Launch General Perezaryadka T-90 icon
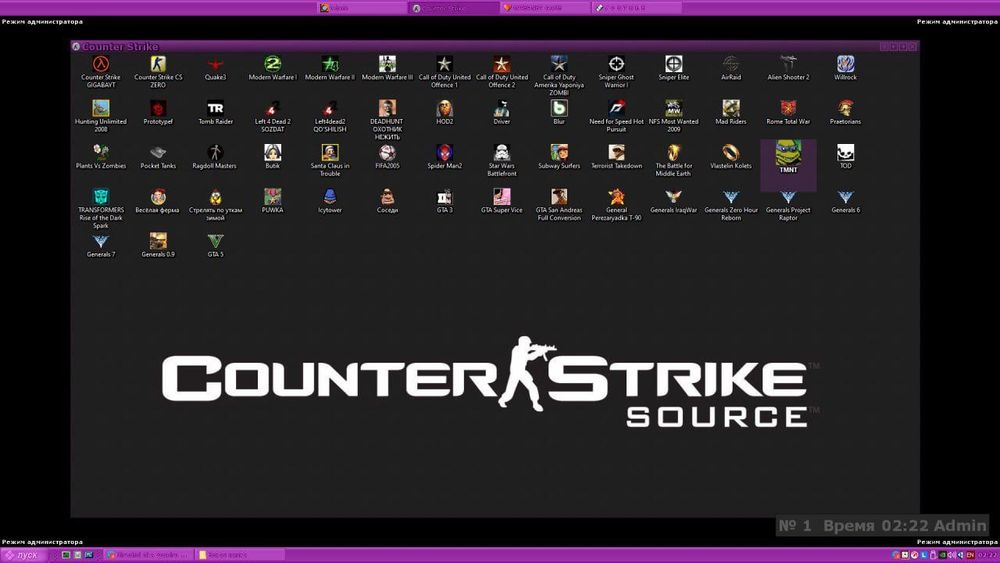The height and width of the screenshot is (563, 1000). pos(616,197)
